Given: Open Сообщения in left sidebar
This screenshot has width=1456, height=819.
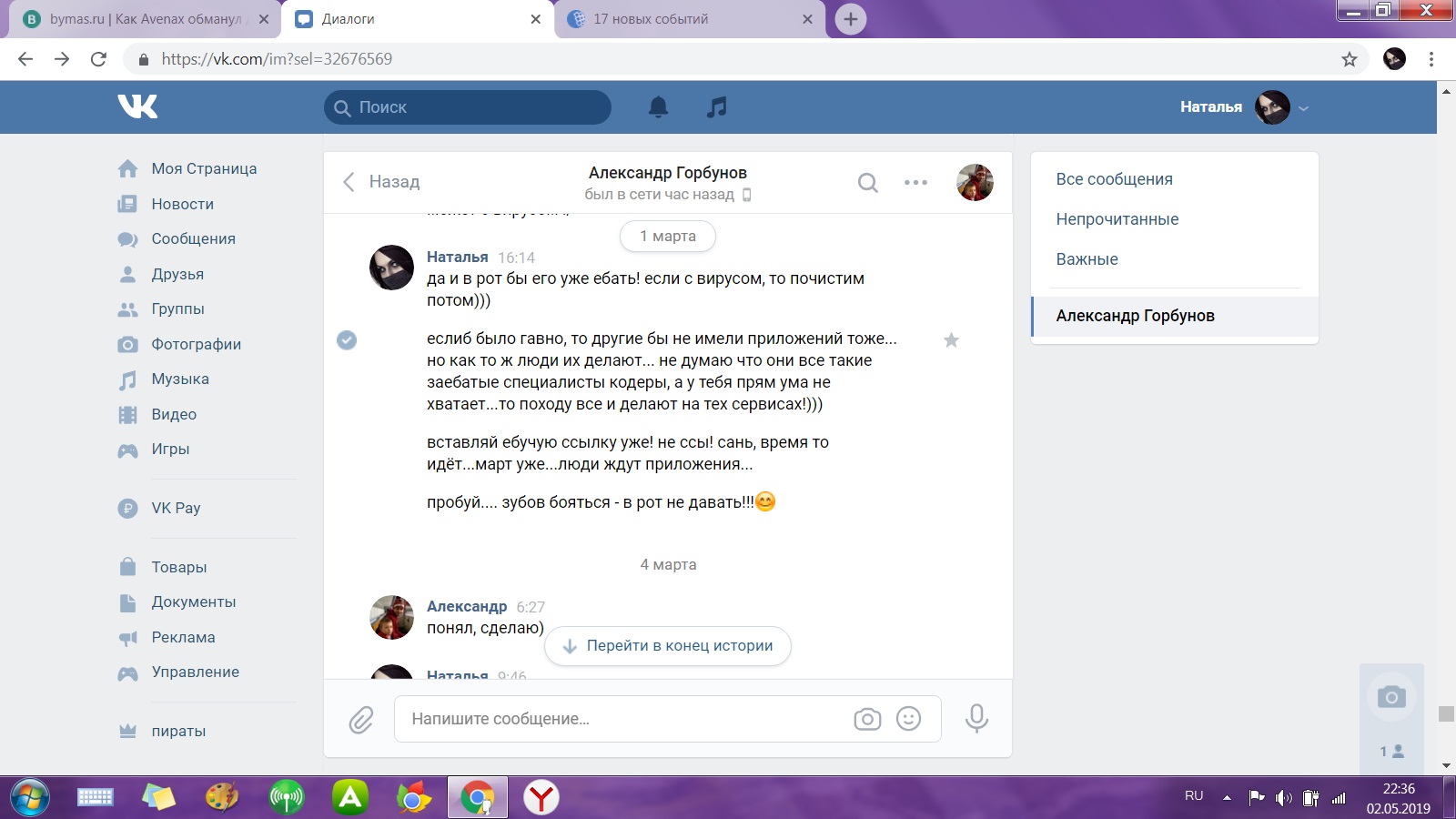Looking at the screenshot, I should tap(193, 238).
